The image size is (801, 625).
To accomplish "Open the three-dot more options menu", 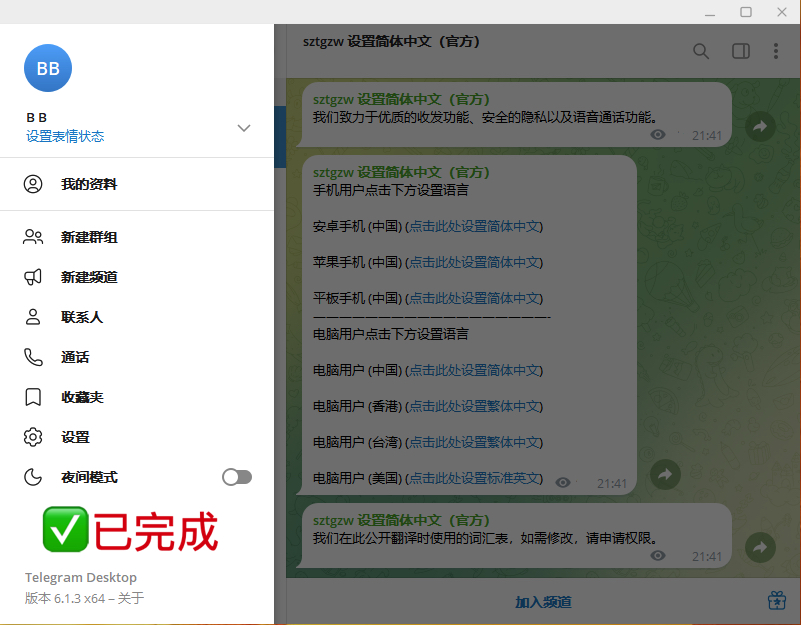I will point(776,51).
